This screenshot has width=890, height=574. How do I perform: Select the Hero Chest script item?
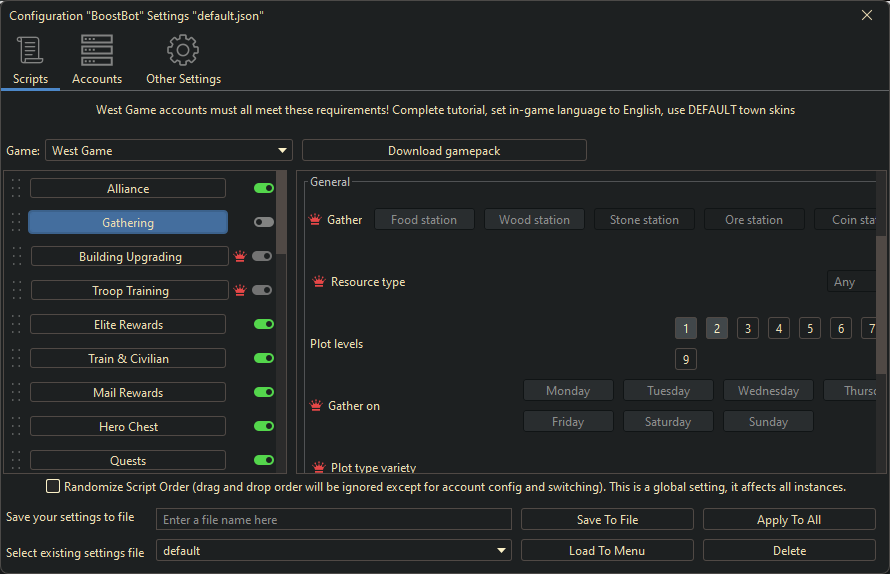[128, 427]
